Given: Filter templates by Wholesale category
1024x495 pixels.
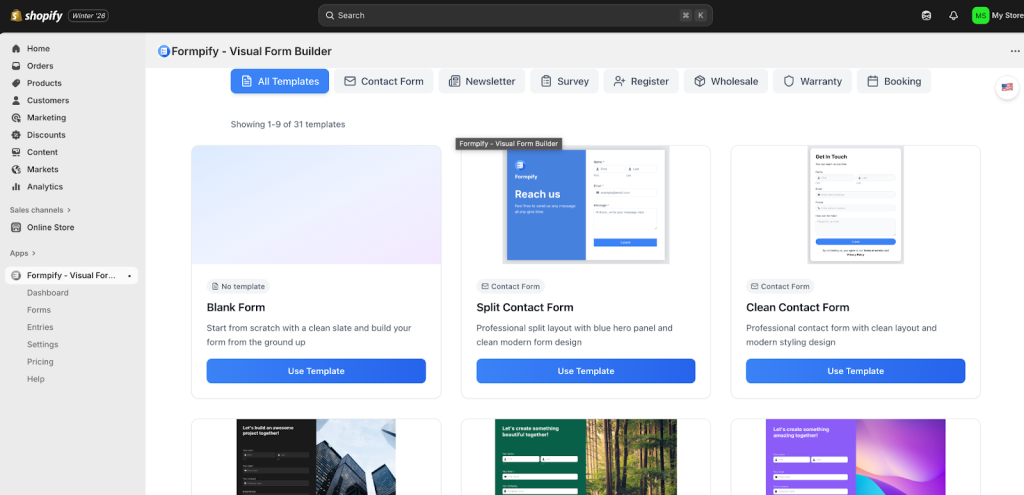Looking at the screenshot, I should [726, 81].
